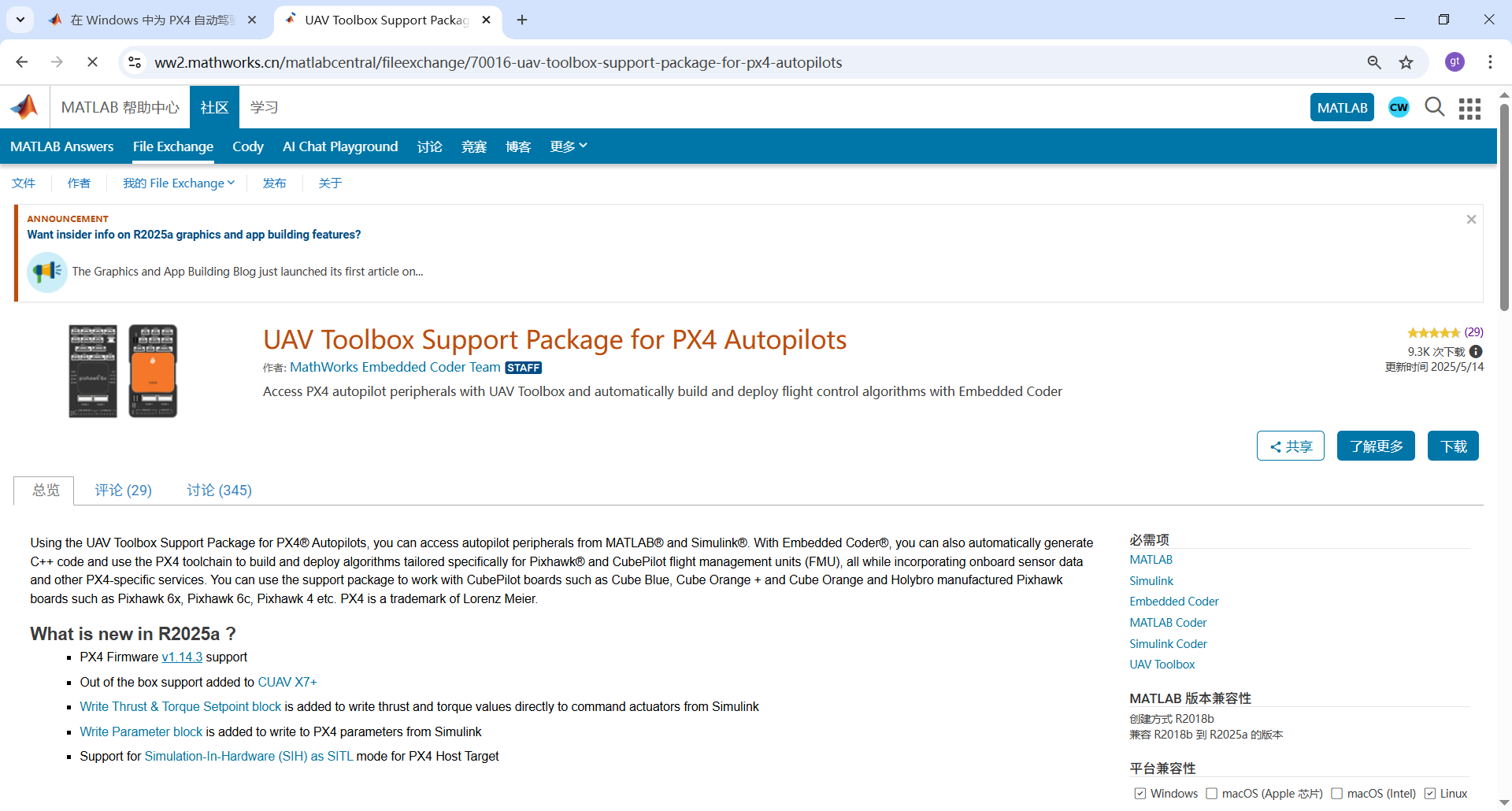Open the apps grid menu icon
1512x811 pixels.
1469,109
